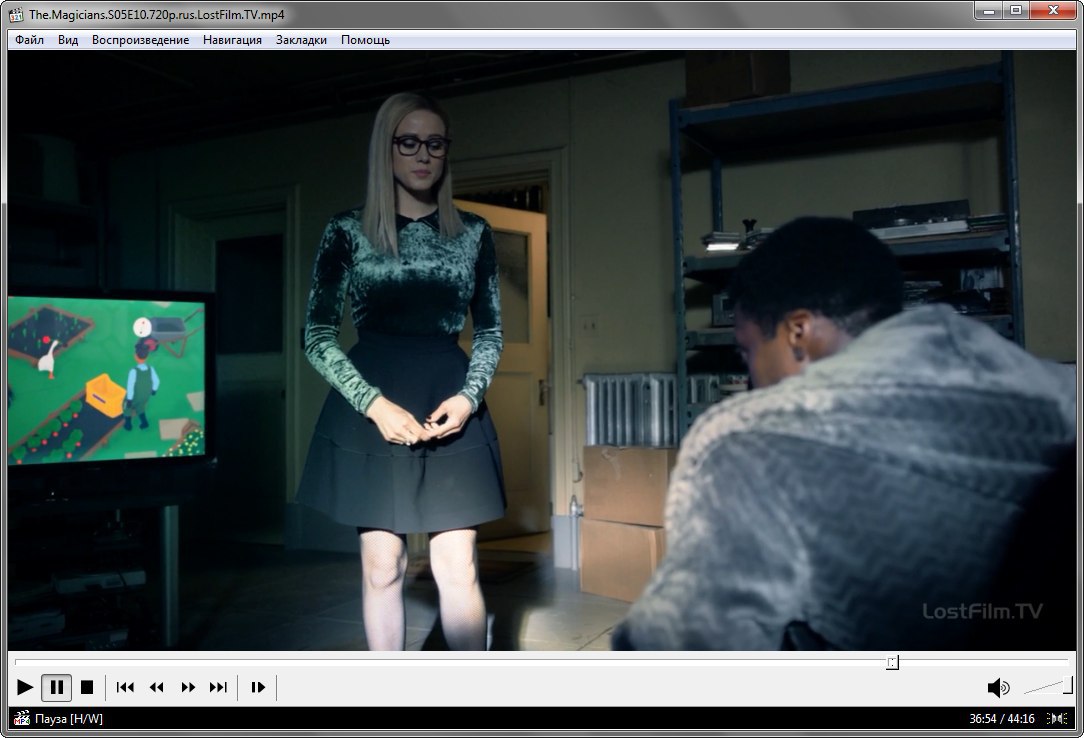The image size is (1084, 738).
Task: Open the Воспроизведение menu
Action: pyautogui.click(x=140, y=40)
